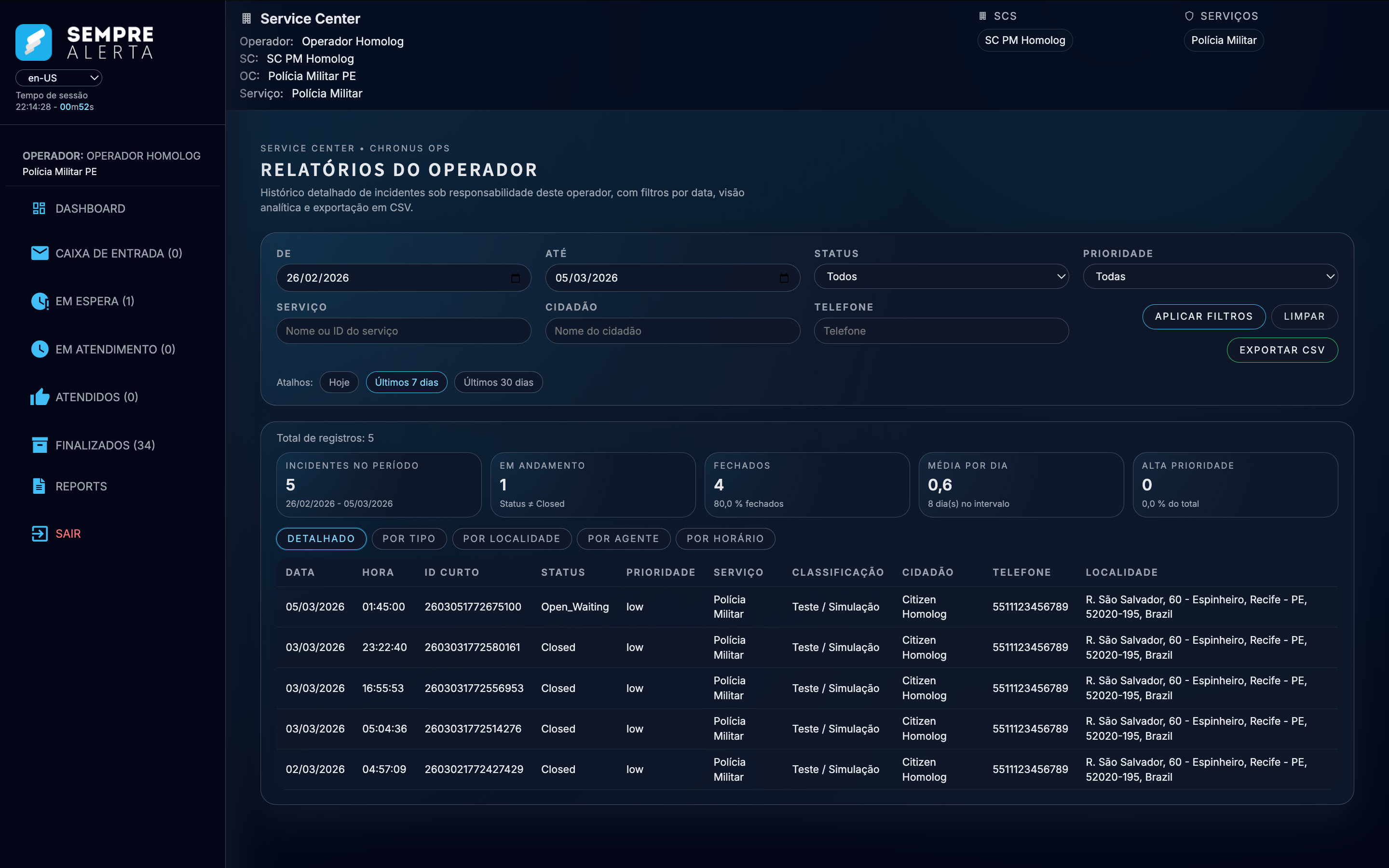Toggle the Últimos 7 dias shortcut
1389x868 pixels.
pos(407,382)
